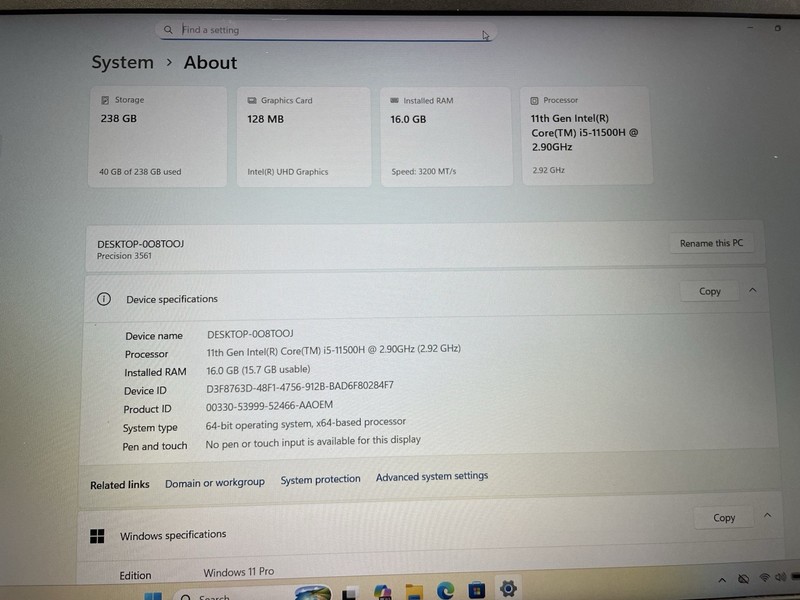Image resolution: width=800 pixels, height=600 pixels.
Task: Click the 64-bit operating system text
Action: coord(306,423)
